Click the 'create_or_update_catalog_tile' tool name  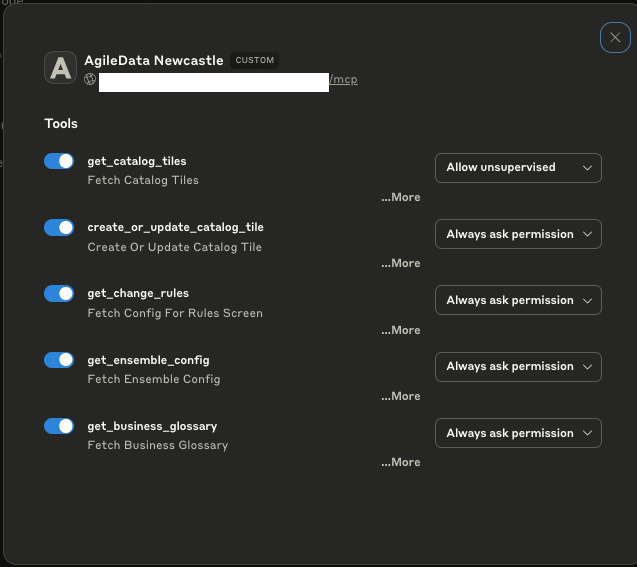pyautogui.click(x=176, y=227)
